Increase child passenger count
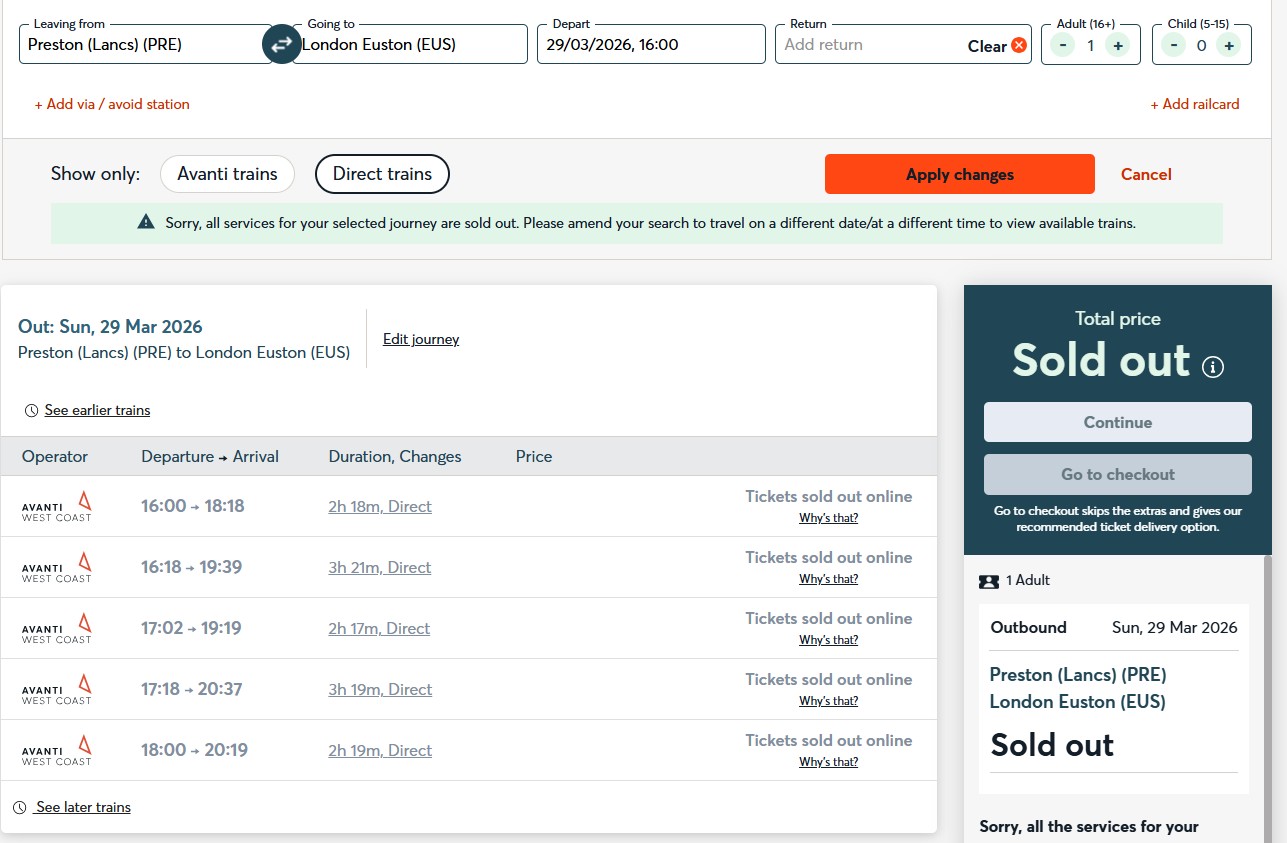 coord(1229,45)
